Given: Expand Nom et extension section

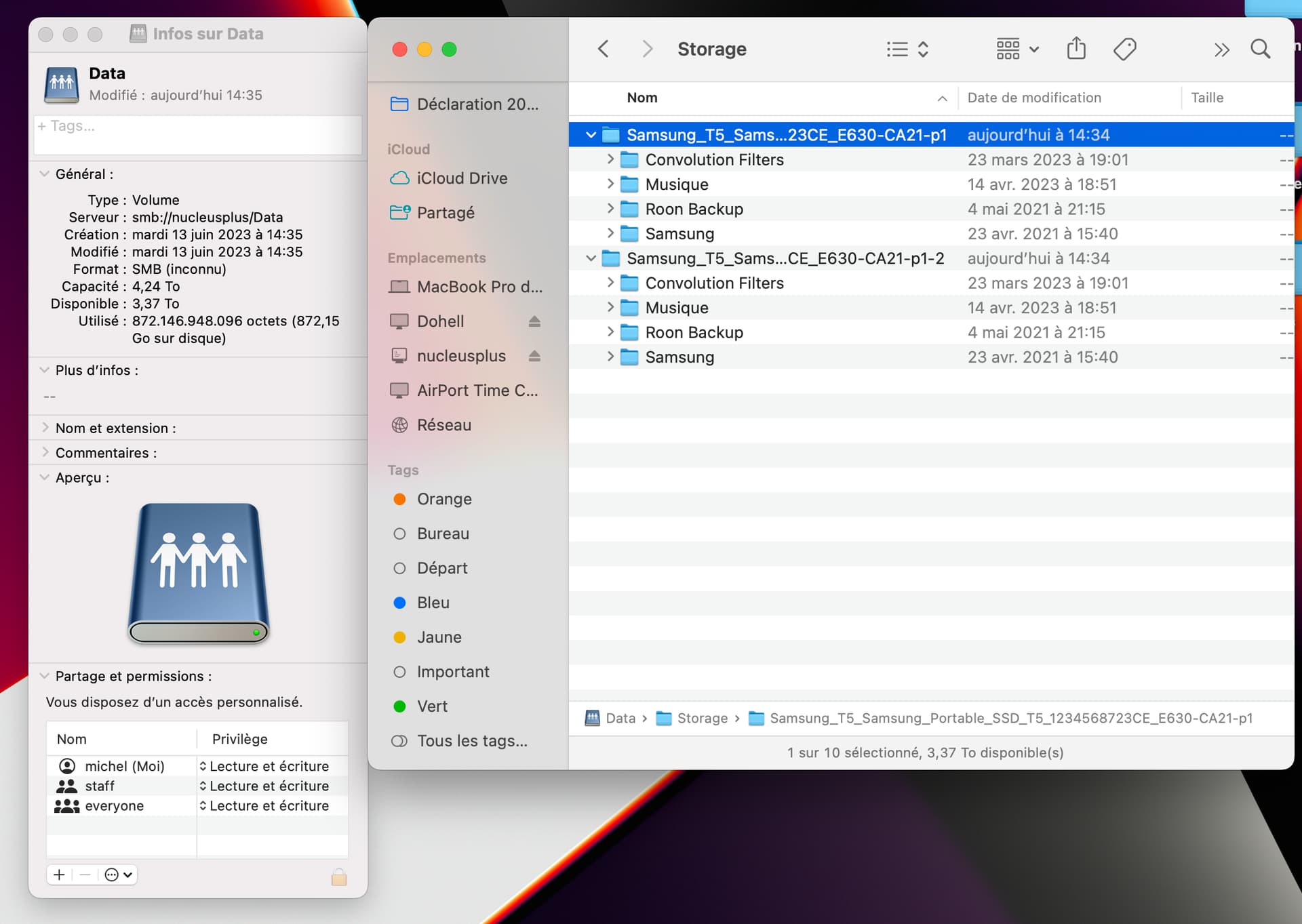Looking at the screenshot, I should pos(45,428).
